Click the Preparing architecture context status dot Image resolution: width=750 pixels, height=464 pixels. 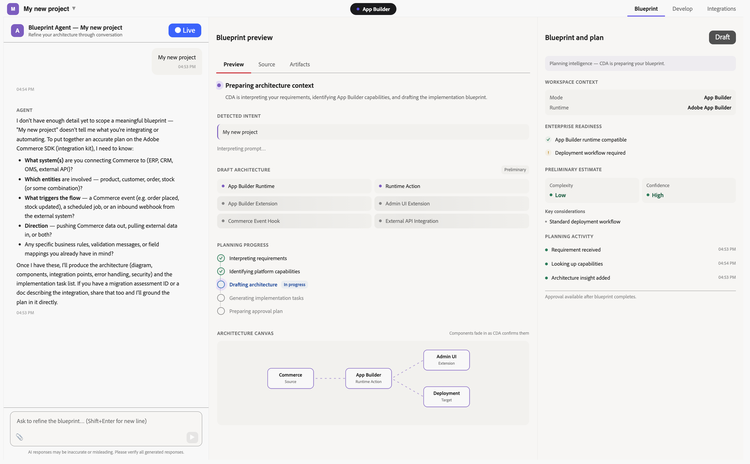click(219, 85)
